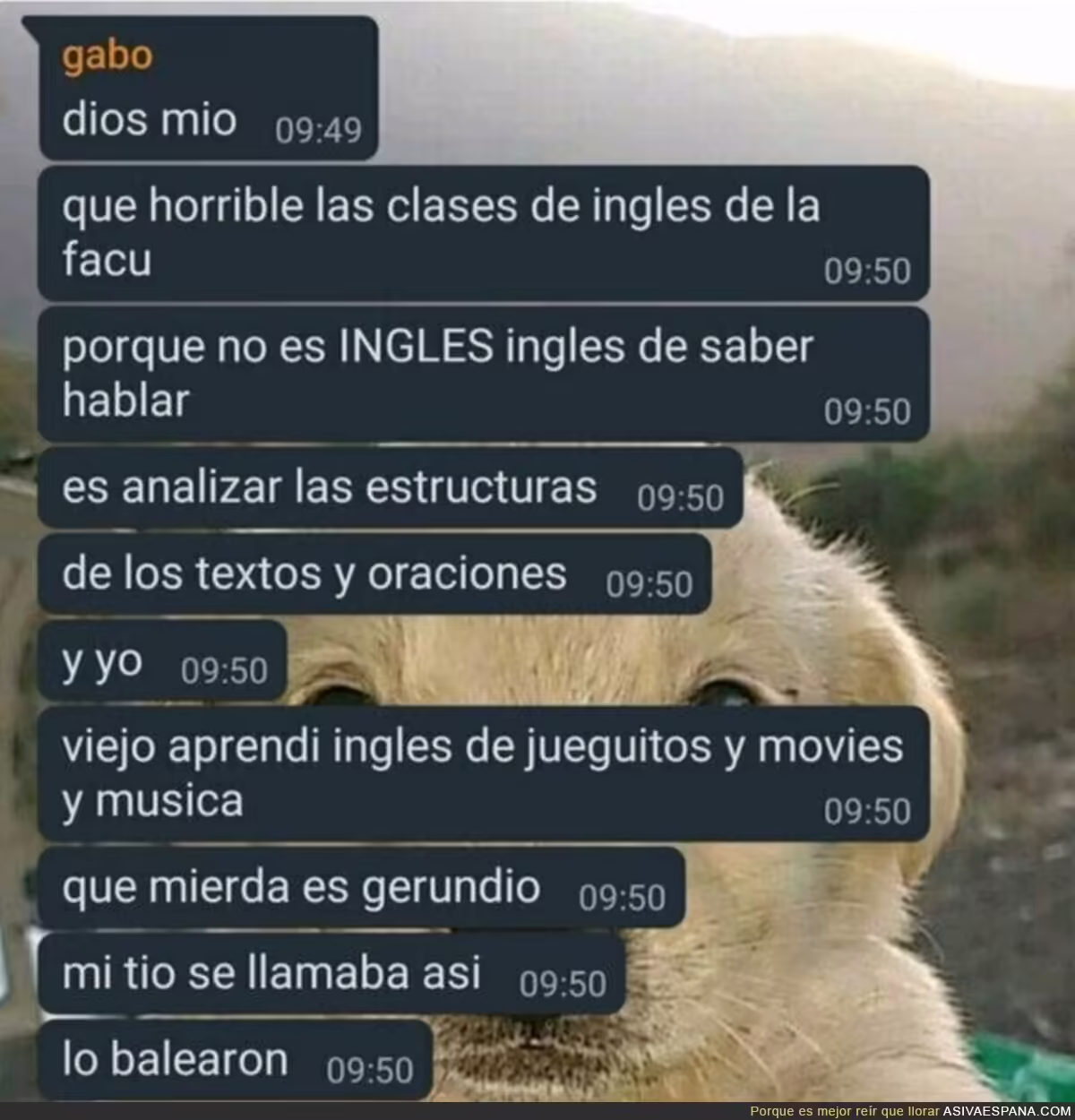Click the 'porque no es INGLES' message
This screenshot has height=1120, width=1075.
point(484,374)
